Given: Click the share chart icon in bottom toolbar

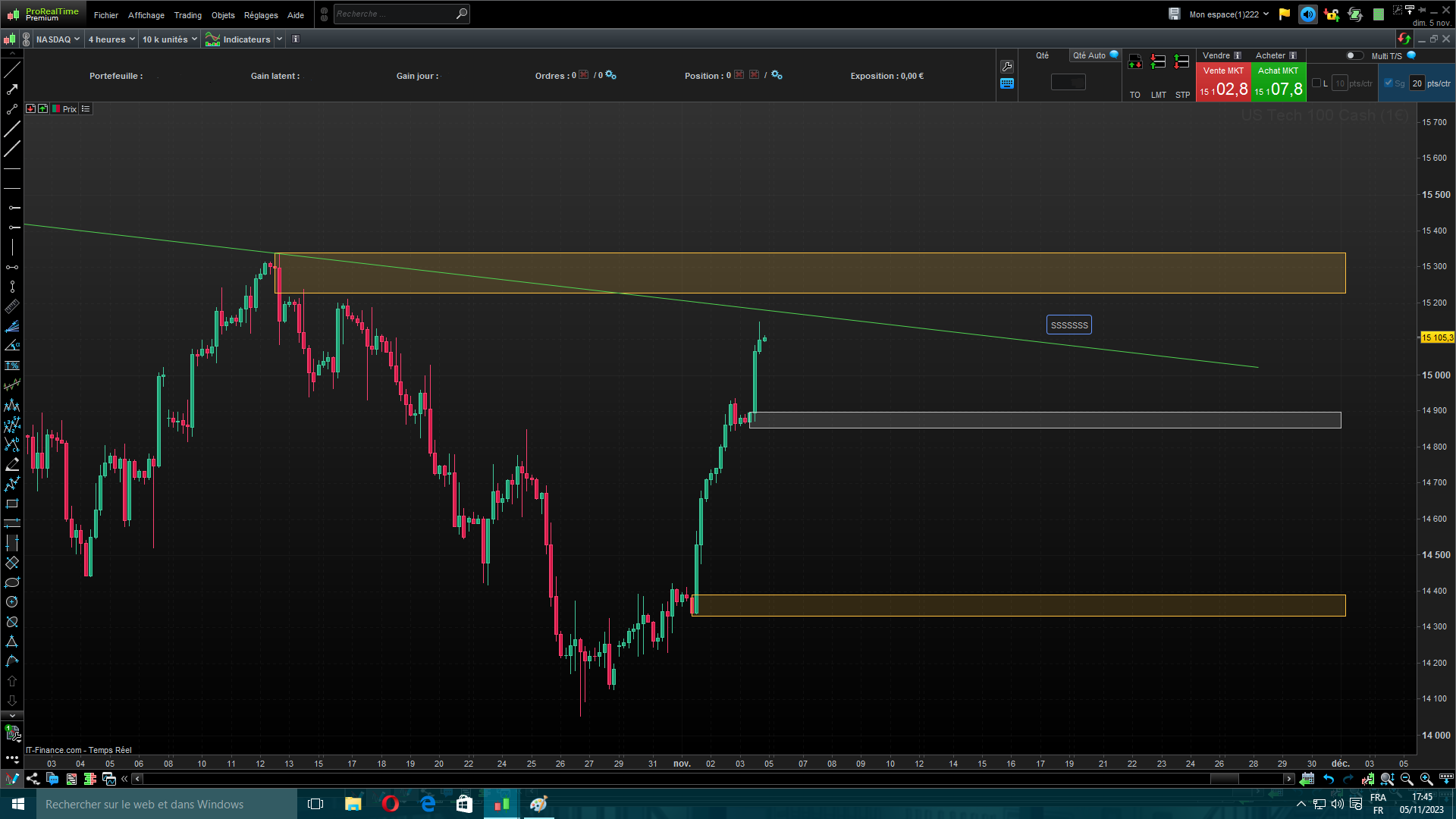Looking at the screenshot, I should (33, 779).
